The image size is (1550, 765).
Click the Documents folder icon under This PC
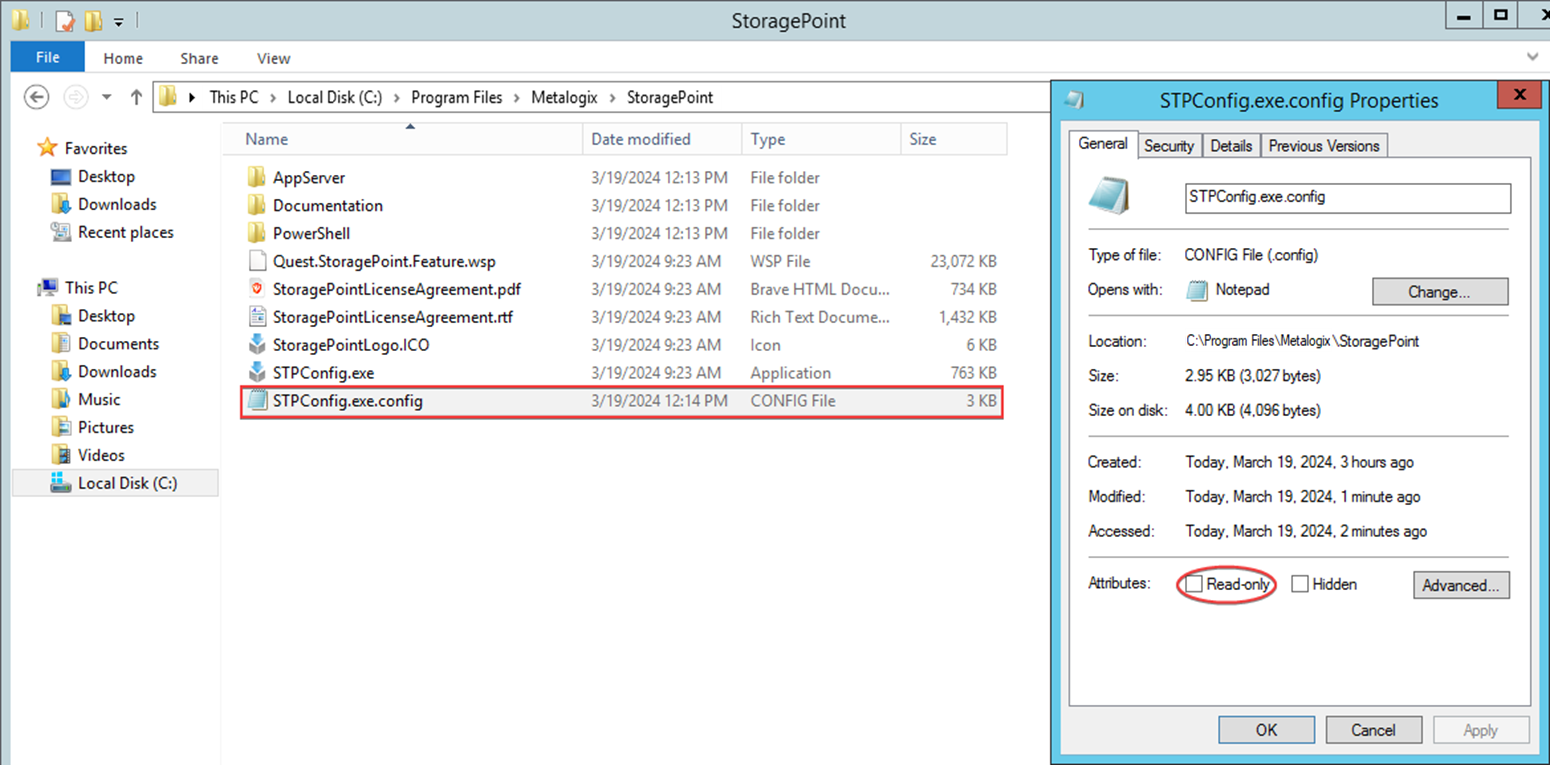point(61,343)
